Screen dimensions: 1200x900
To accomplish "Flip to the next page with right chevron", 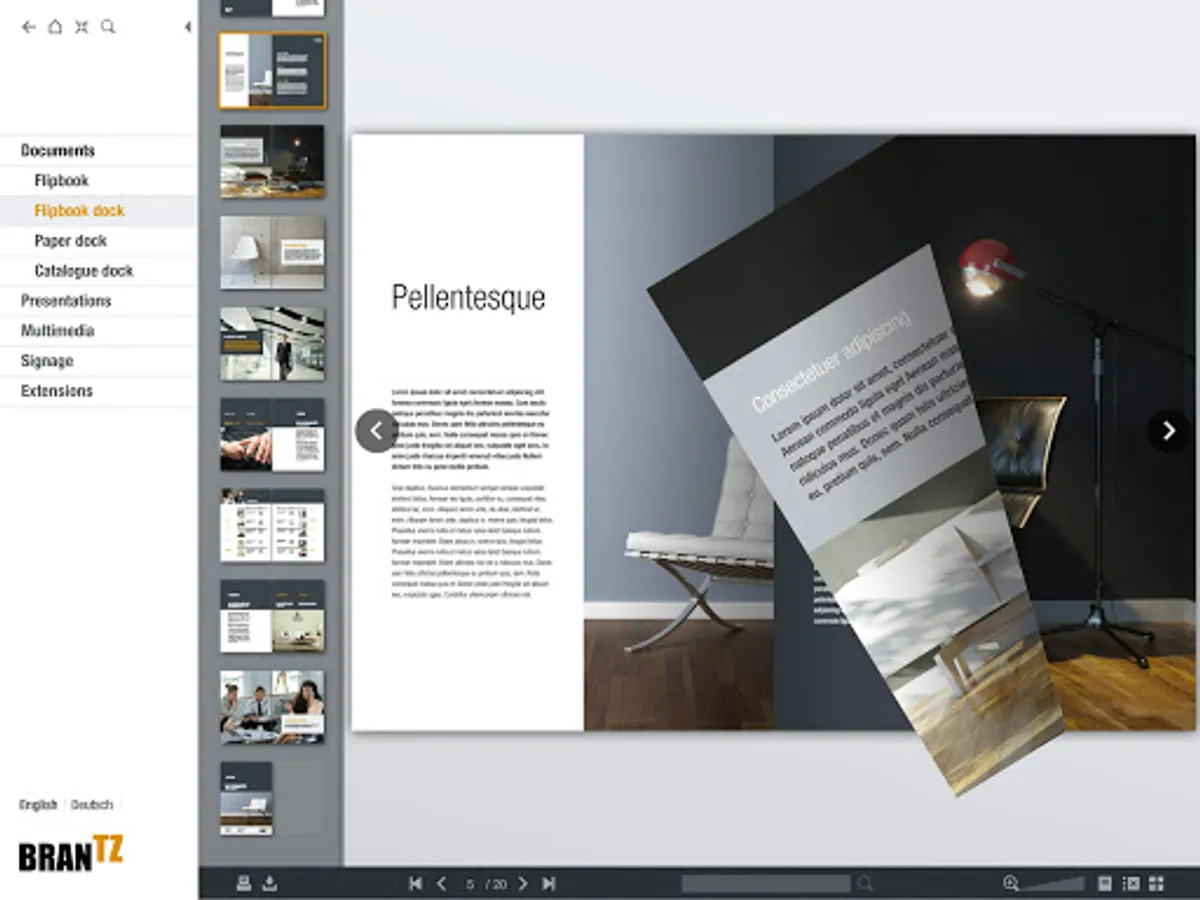I will (1168, 431).
